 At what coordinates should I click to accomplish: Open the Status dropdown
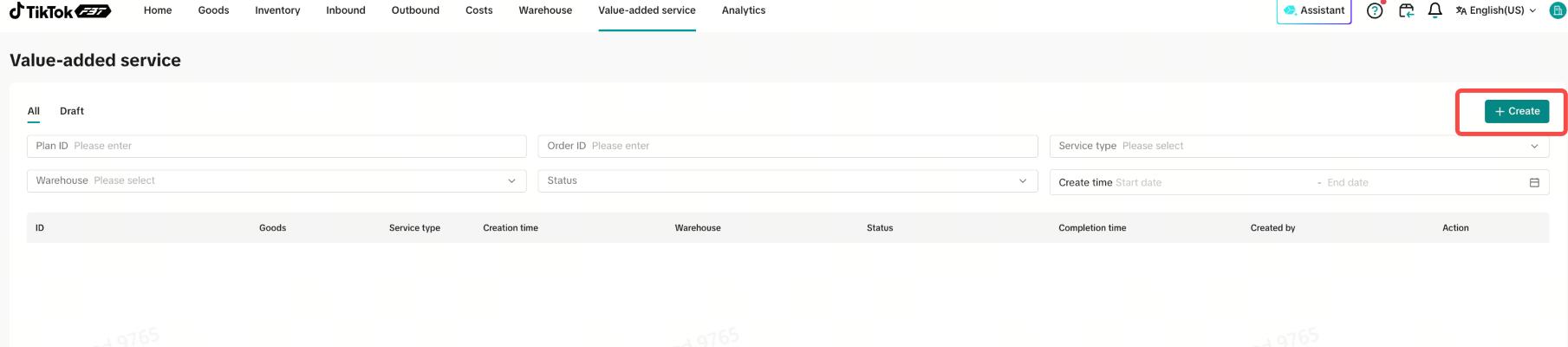[x=788, y=180]
